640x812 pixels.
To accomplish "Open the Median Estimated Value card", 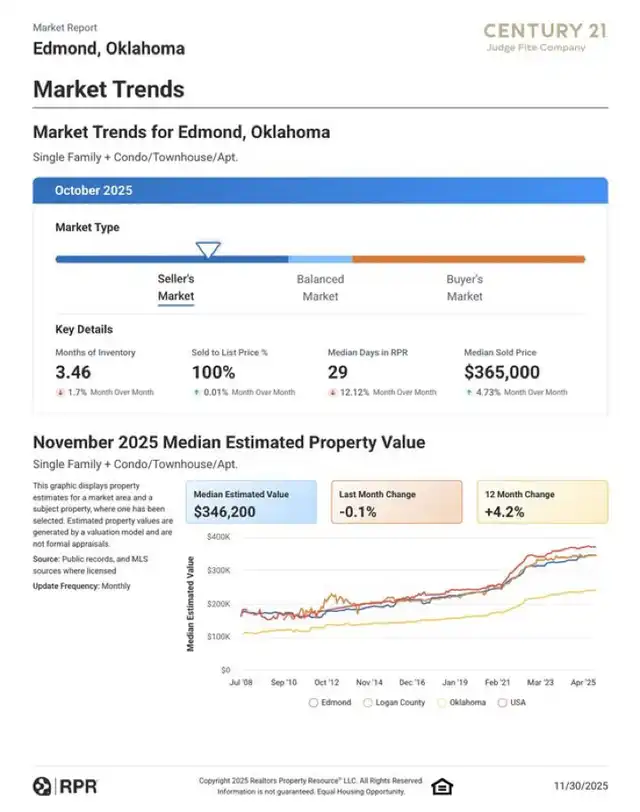I will tap(250, 503).
